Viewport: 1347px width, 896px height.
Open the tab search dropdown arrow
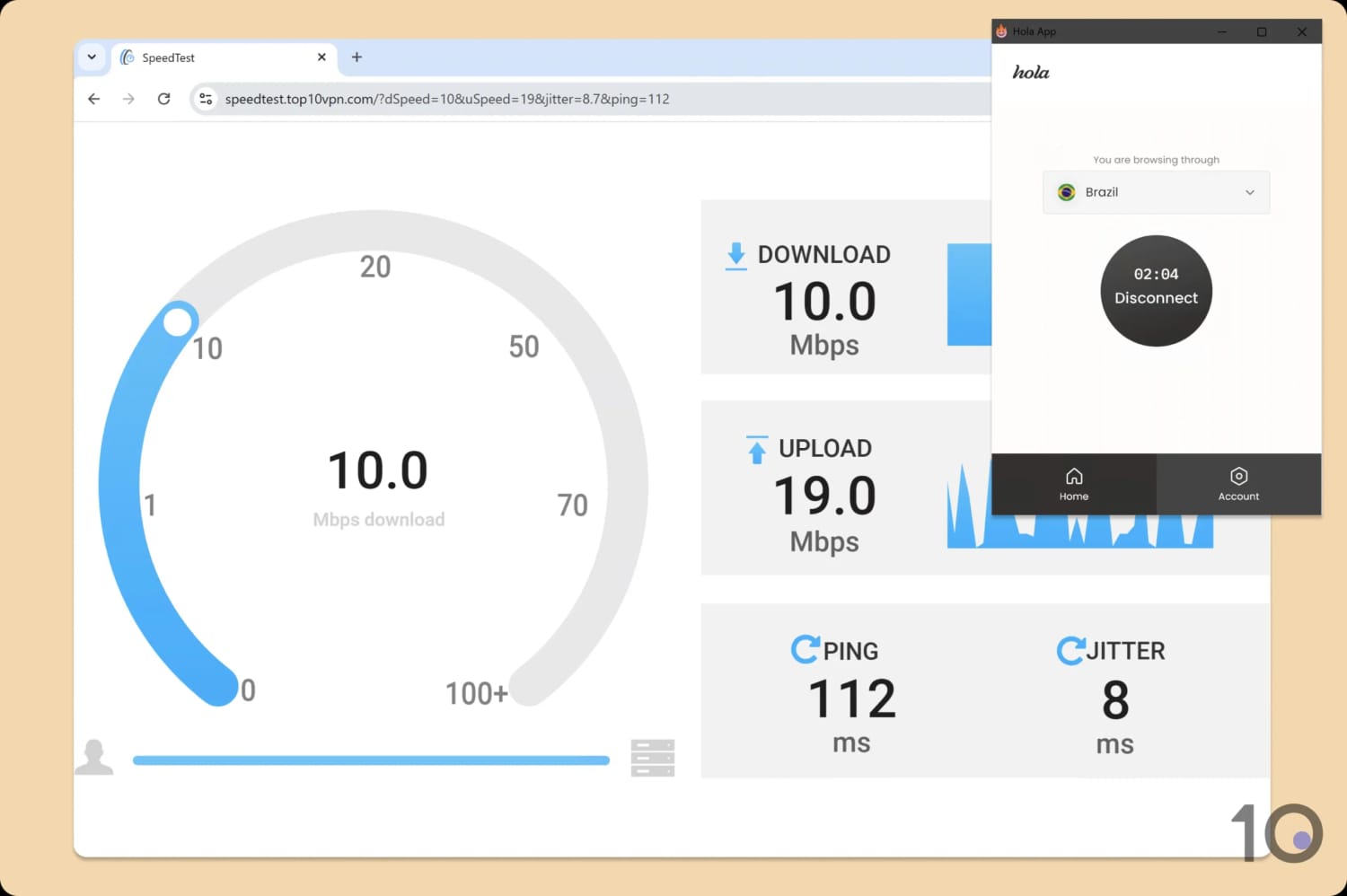(x=92, y=57)
